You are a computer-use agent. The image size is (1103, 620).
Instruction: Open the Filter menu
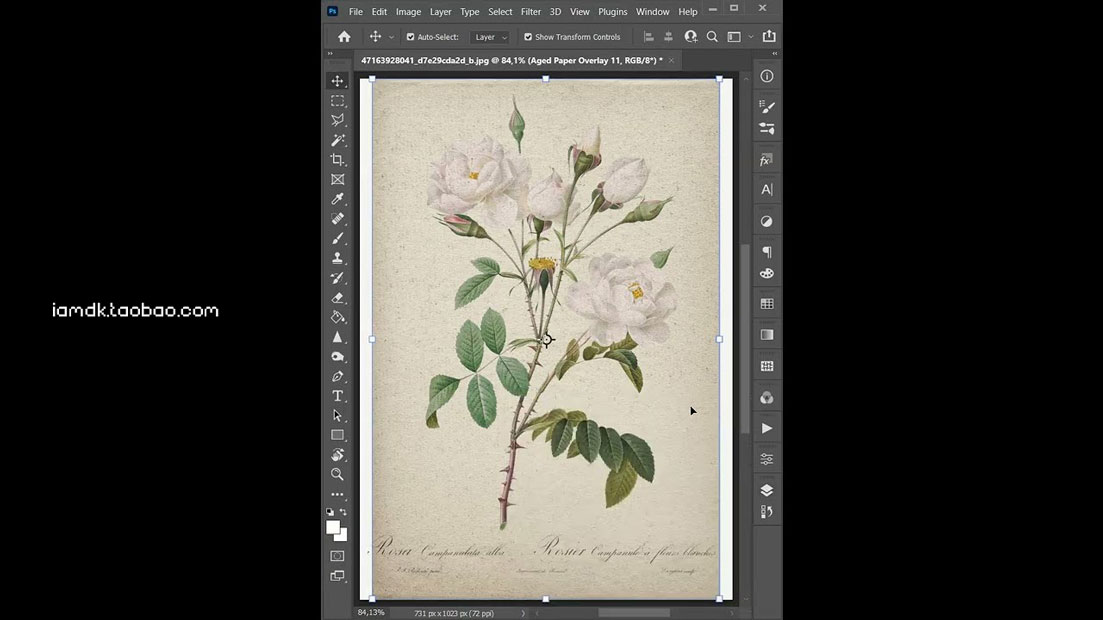[530, 11]
